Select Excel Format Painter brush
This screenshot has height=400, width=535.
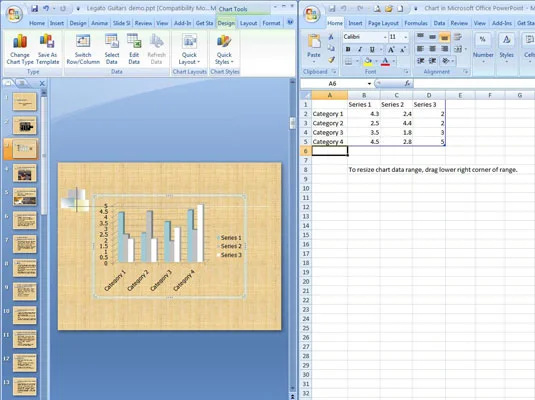(x=331, y=60)
